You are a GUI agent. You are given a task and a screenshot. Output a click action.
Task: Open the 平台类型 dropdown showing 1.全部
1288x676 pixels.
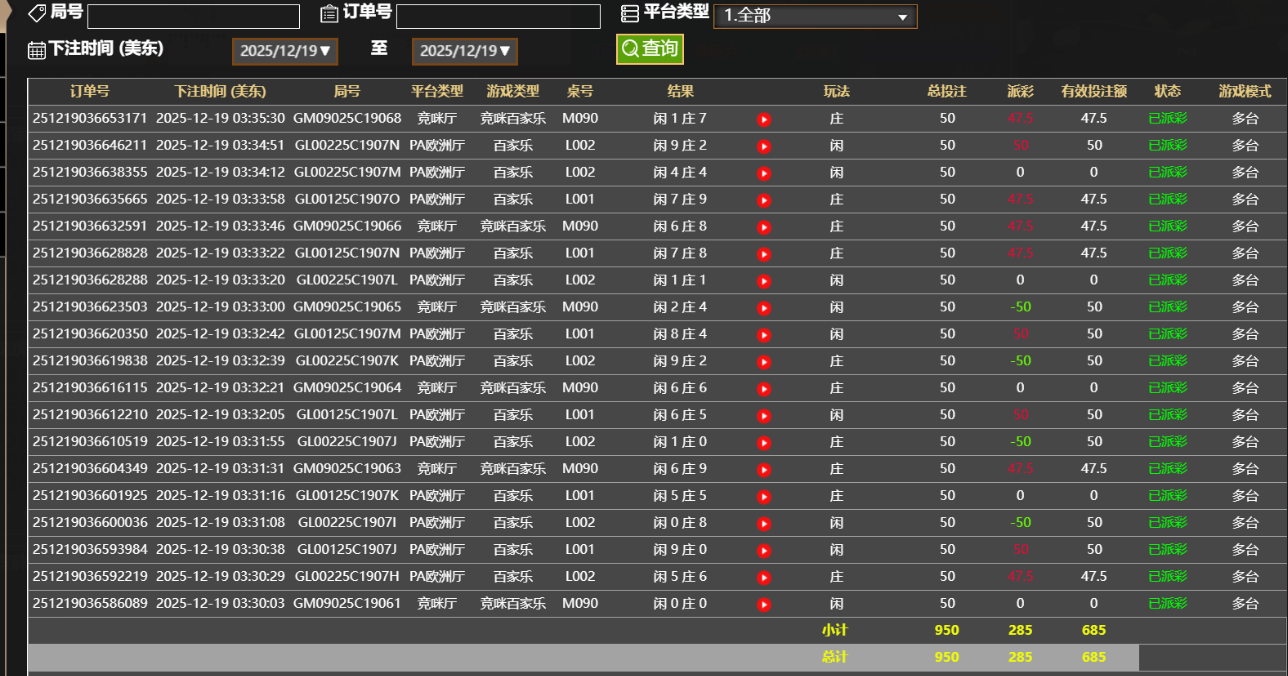tap(815, 16)
